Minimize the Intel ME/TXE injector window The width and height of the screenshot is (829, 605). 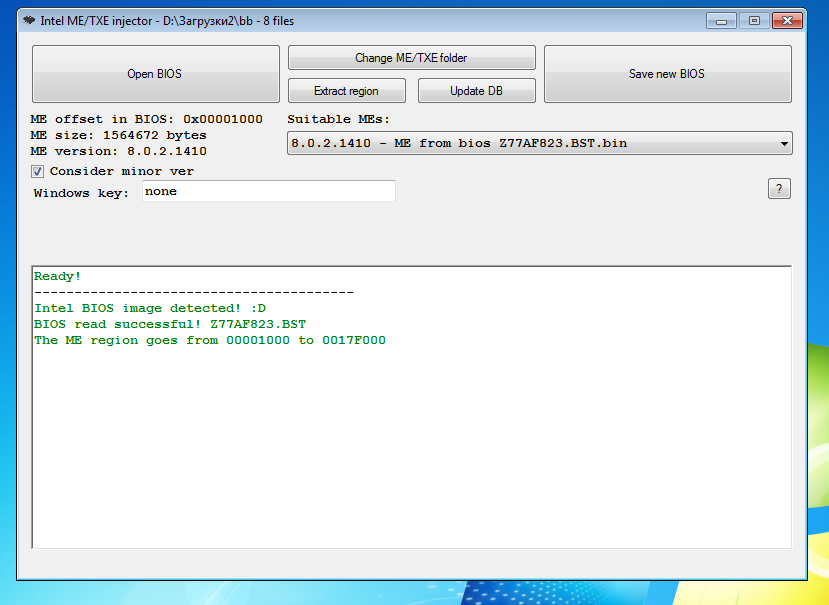[721, 21]
